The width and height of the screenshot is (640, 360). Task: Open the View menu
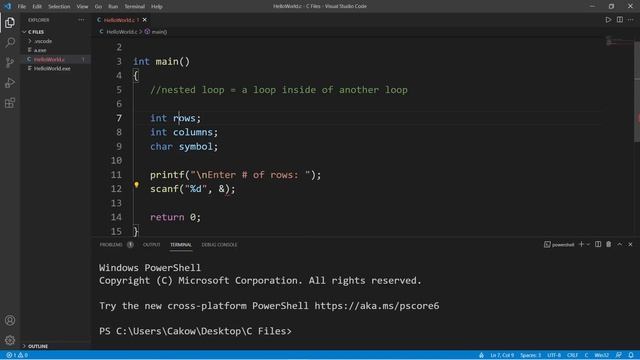tap(82, 6)
